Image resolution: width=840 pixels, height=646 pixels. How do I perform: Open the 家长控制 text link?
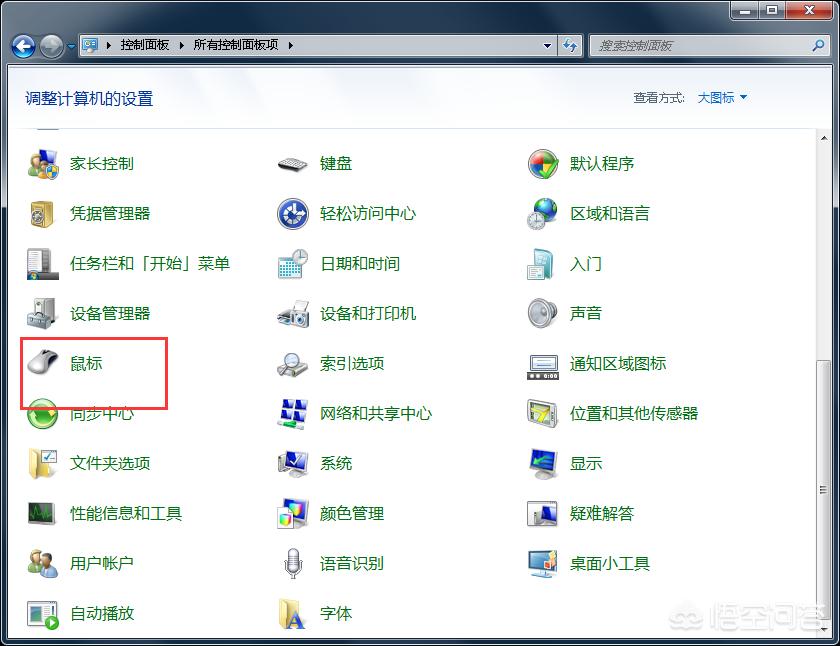pos(102,164)
